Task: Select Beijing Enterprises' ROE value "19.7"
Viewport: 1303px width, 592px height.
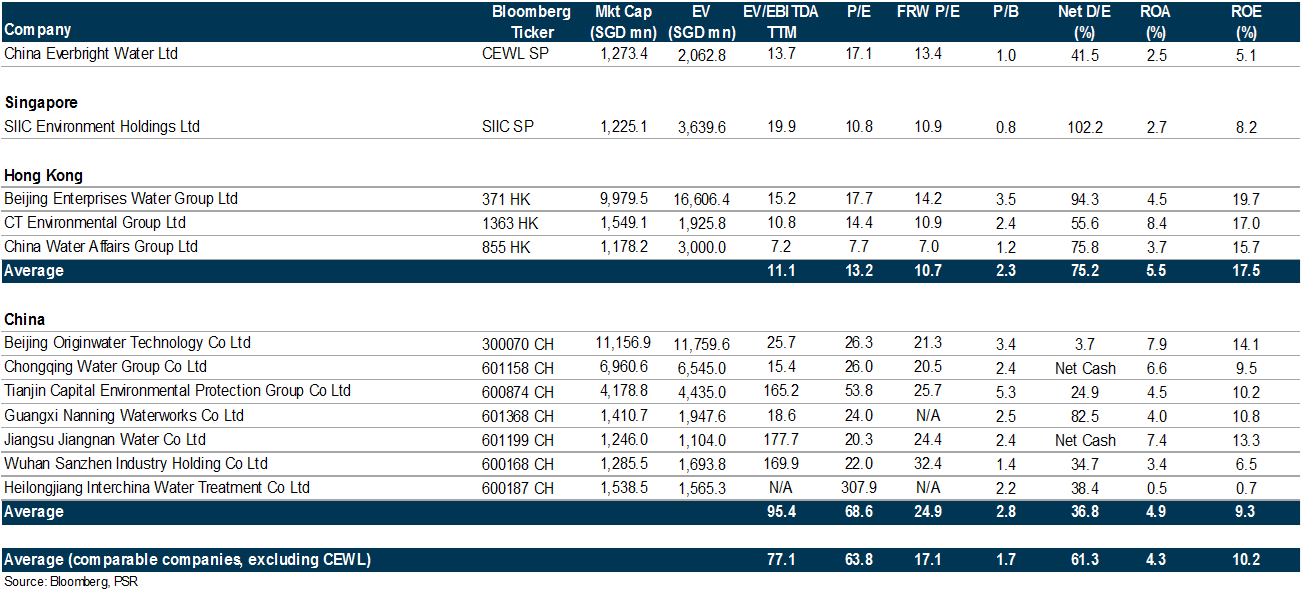Action: (x=1246, y=199)
